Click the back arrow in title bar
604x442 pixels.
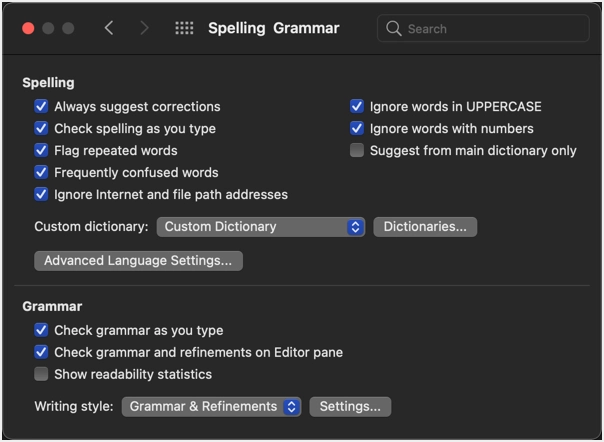click(109, 28)
